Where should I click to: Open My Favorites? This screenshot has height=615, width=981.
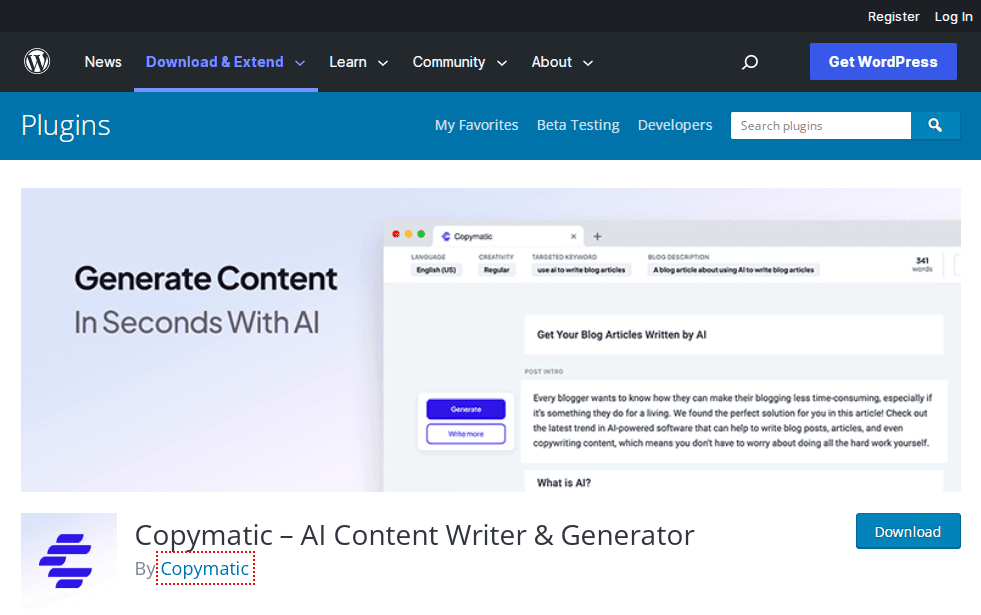click(x=477, y=125)
